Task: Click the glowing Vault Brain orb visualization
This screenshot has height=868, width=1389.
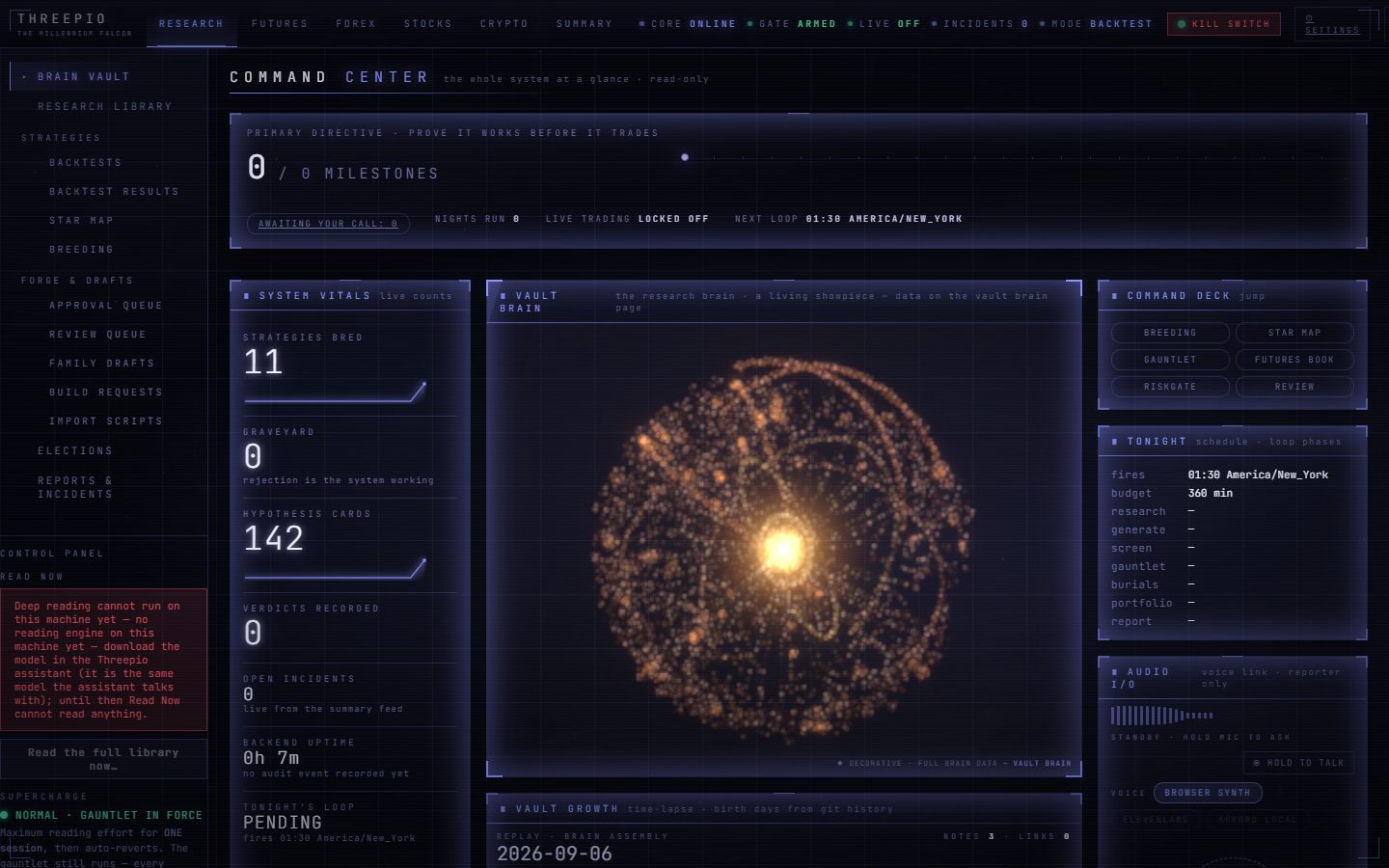Action: pyautogui.click(x=782, y=548)
